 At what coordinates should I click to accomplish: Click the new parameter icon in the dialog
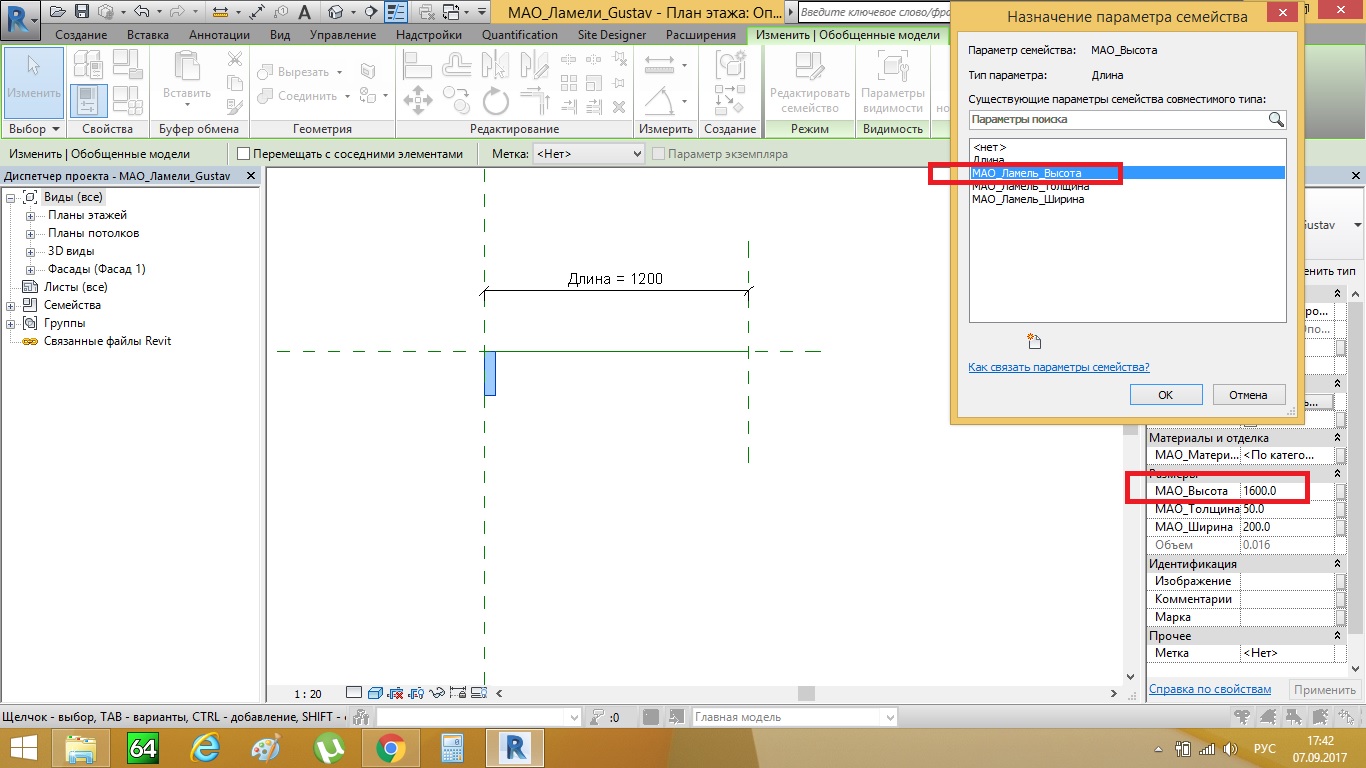1034,341
